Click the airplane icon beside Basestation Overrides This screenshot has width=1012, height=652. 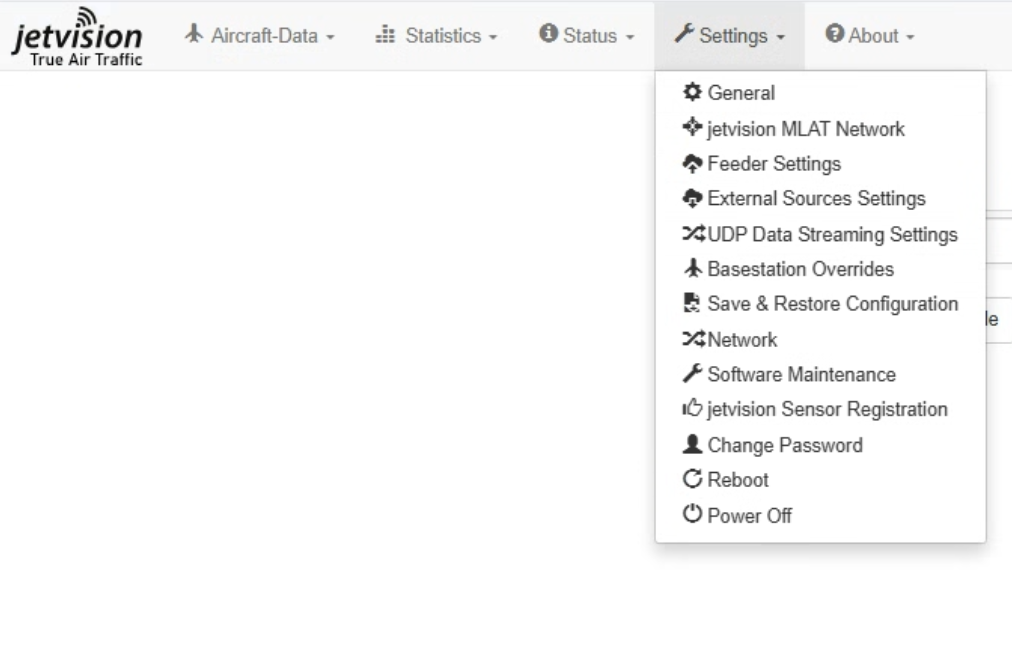[x=691, y=270]
